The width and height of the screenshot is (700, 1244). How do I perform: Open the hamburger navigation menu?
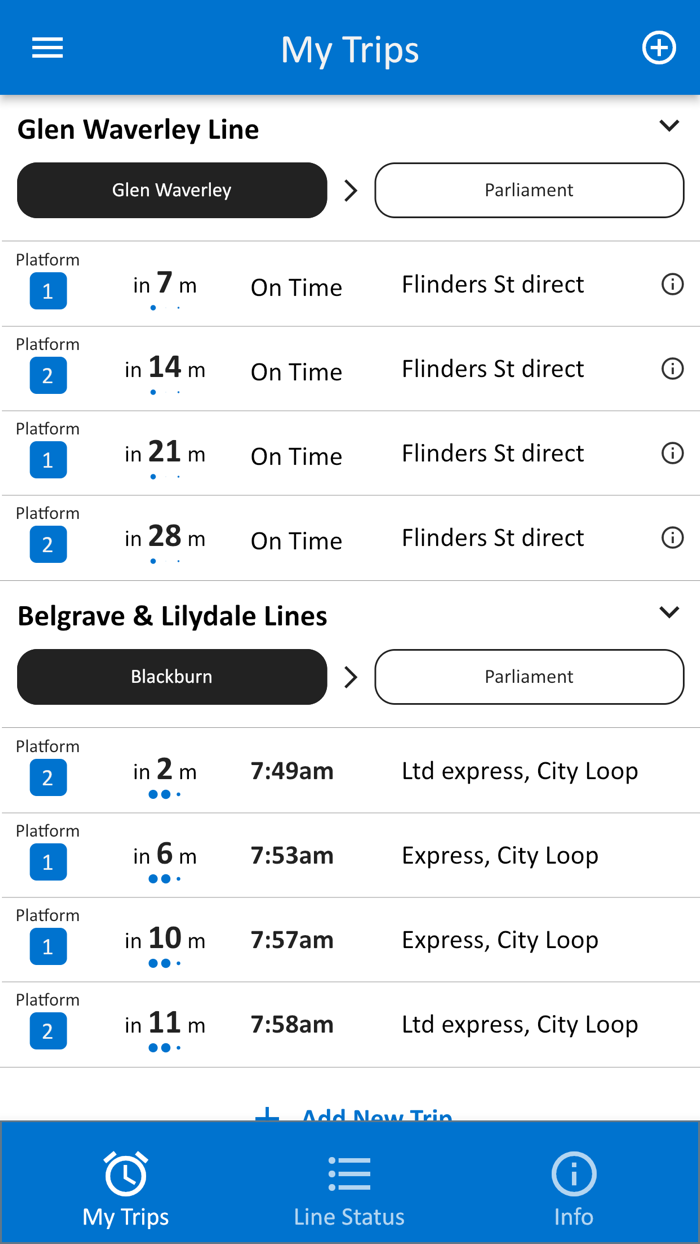pyautogui.click(x=47, y=47)
